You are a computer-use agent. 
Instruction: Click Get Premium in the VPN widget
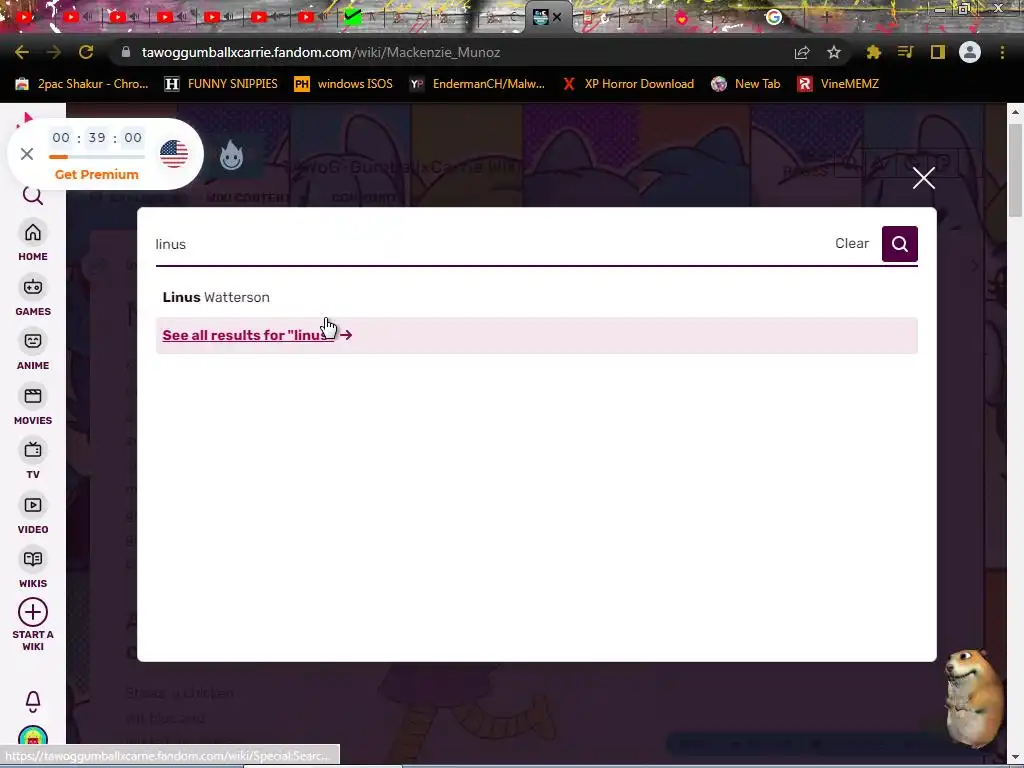[97, 174]
